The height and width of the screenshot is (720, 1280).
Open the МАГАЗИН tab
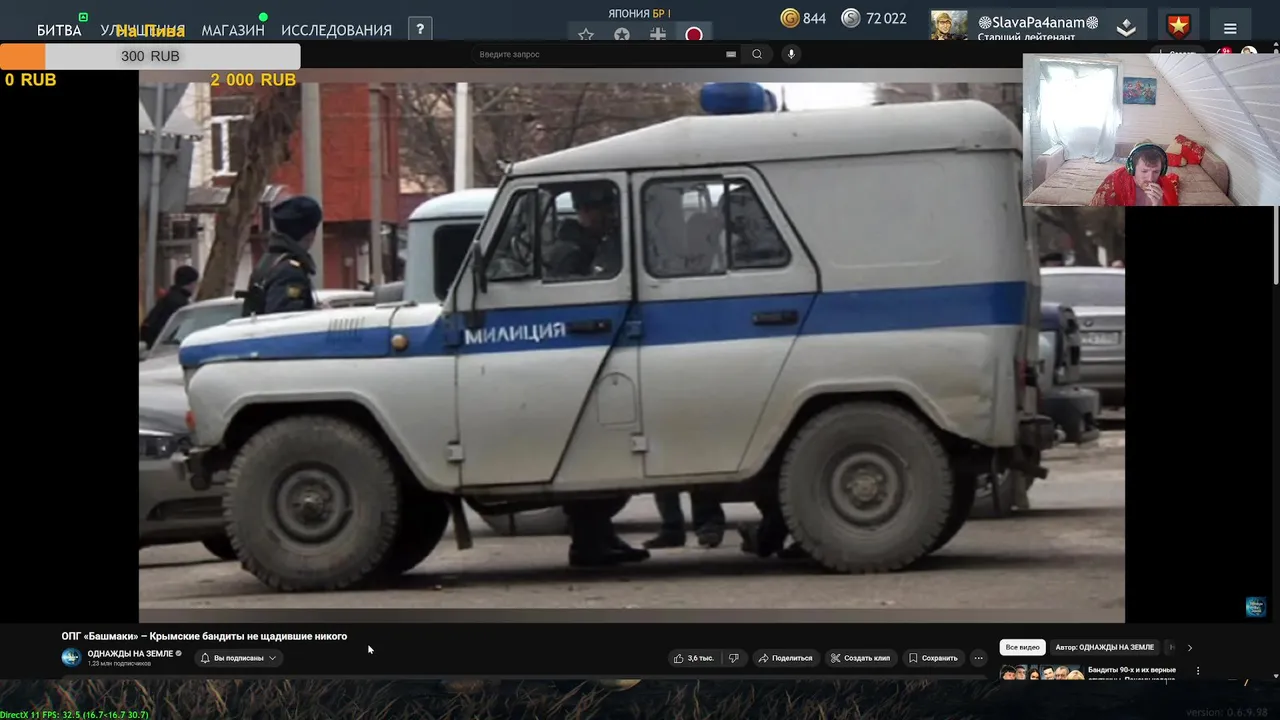tap(233, 30)
